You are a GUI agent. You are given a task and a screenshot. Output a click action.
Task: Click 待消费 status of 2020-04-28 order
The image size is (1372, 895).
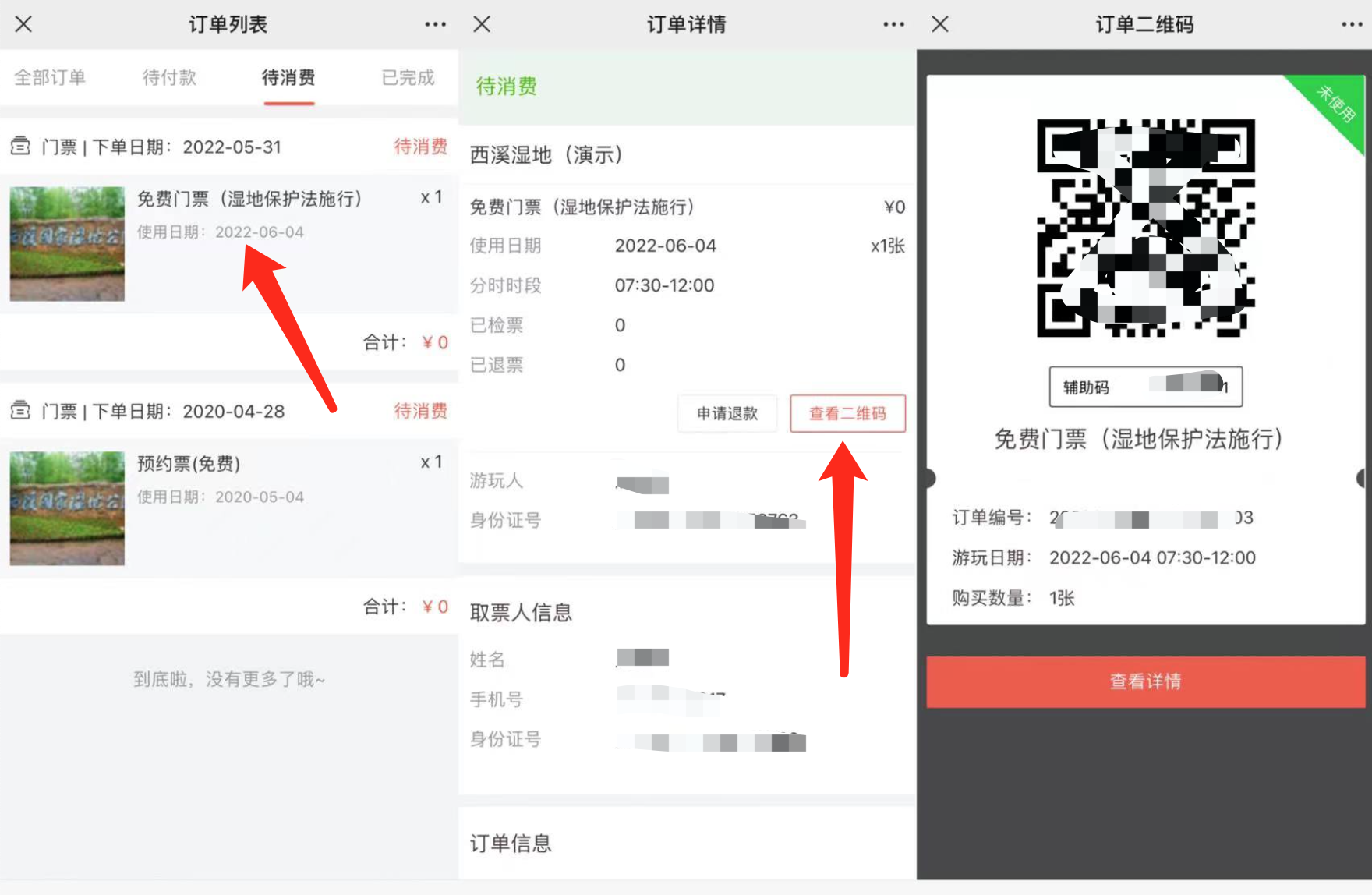point(420,411)
